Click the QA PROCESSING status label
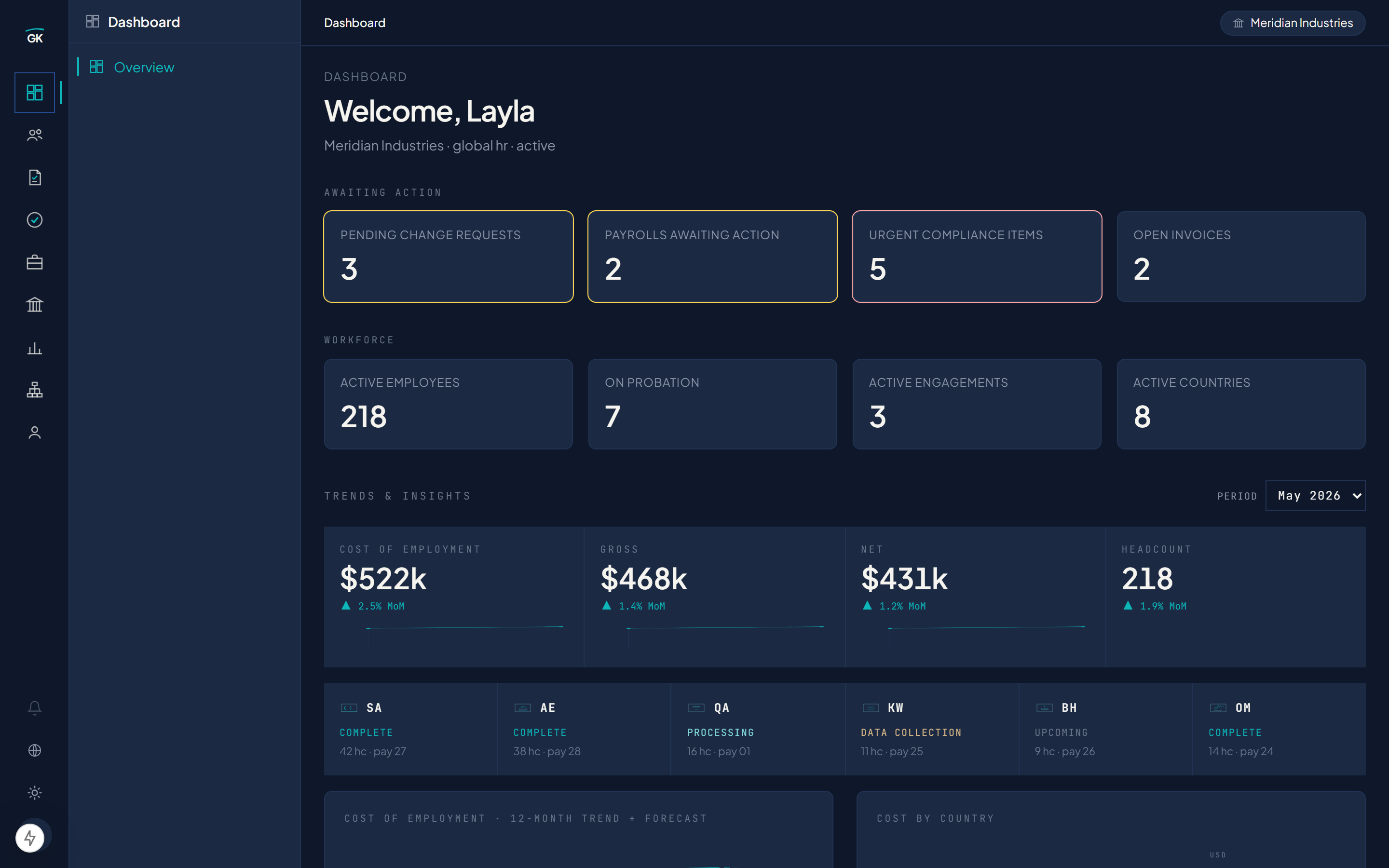Viewport: 1389px width, 868px height. (721, 732)
